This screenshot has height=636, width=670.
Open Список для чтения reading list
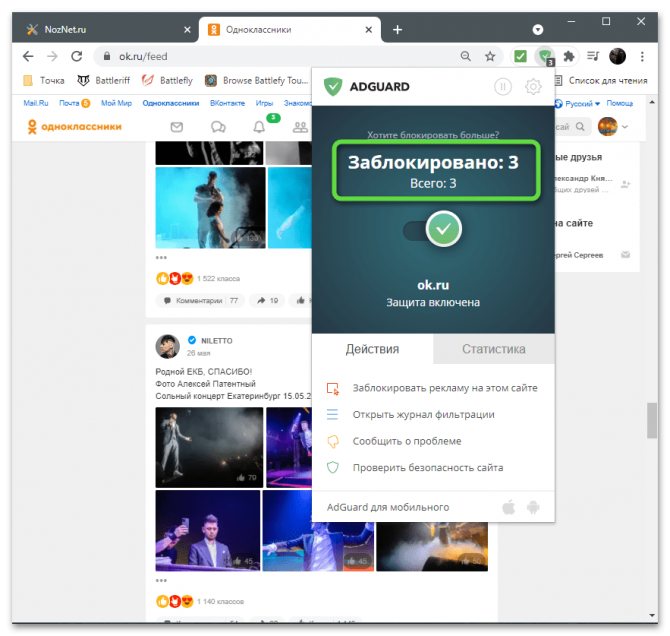click(601, 80)
